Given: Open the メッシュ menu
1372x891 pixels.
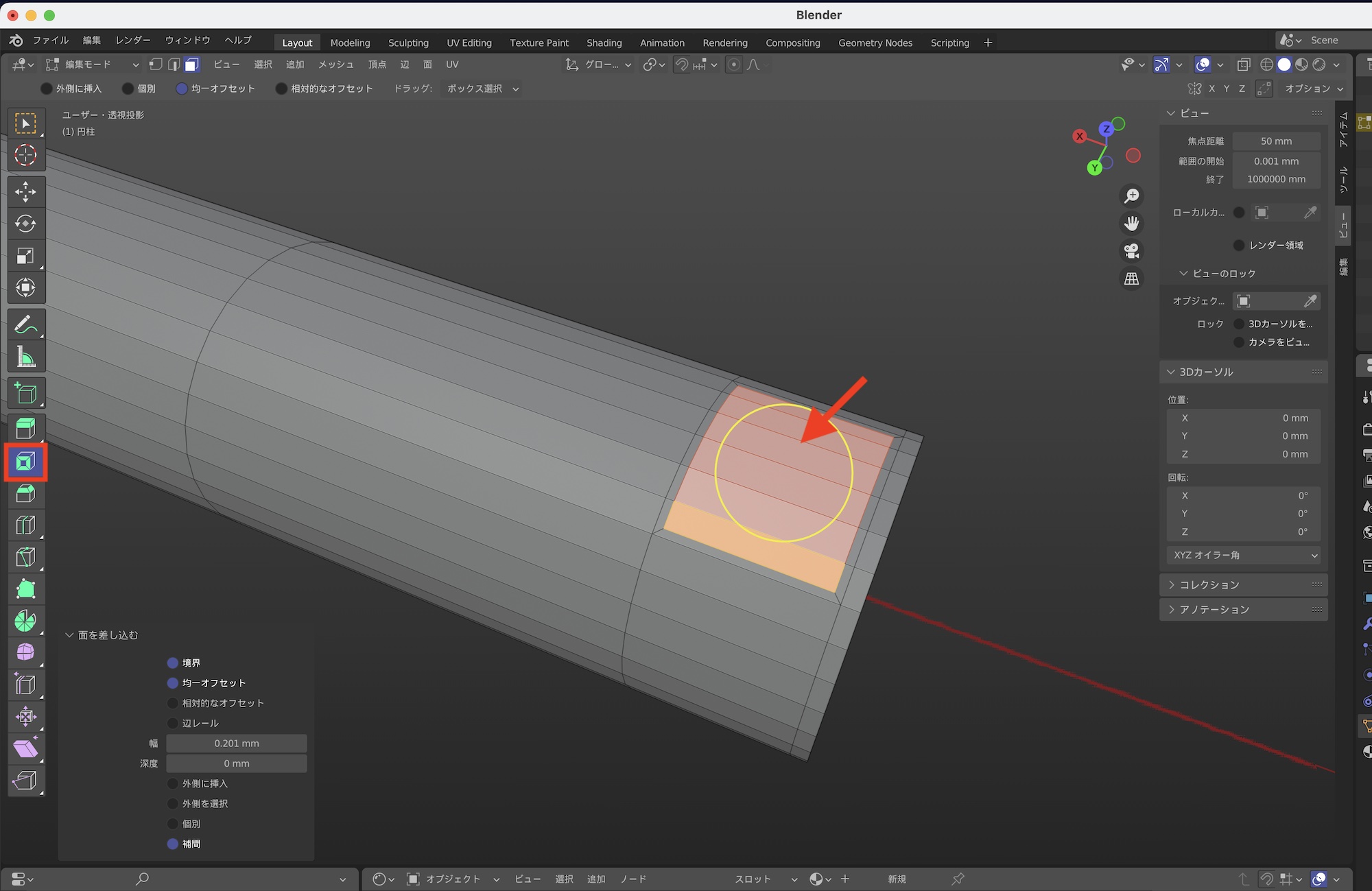Looking at the screenshot, I should (335, 64).
